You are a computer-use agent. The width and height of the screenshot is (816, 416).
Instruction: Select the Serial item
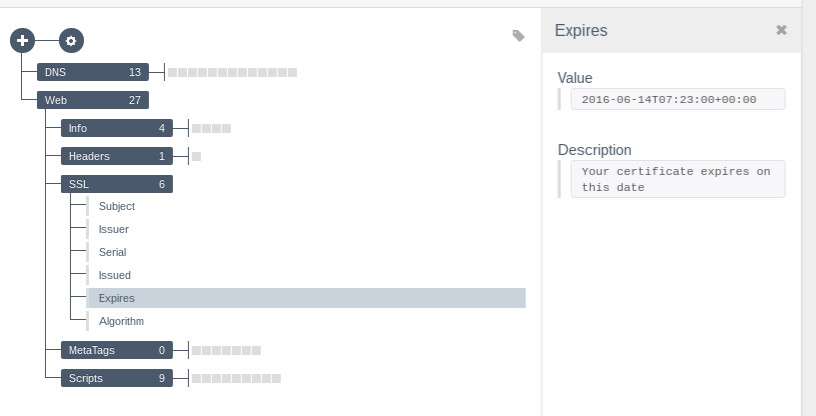(306, 252)
